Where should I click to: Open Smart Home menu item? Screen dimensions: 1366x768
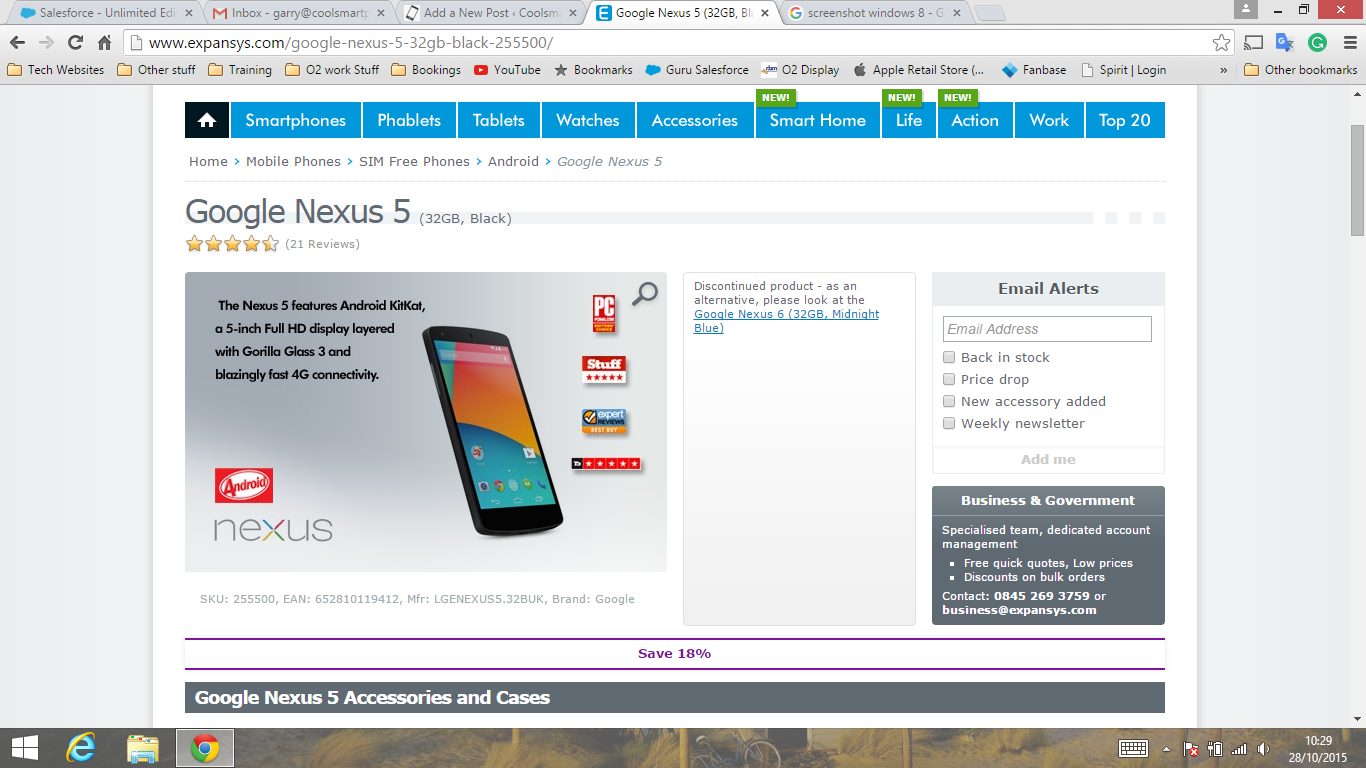pyautogui.click(x=818, y=120)
